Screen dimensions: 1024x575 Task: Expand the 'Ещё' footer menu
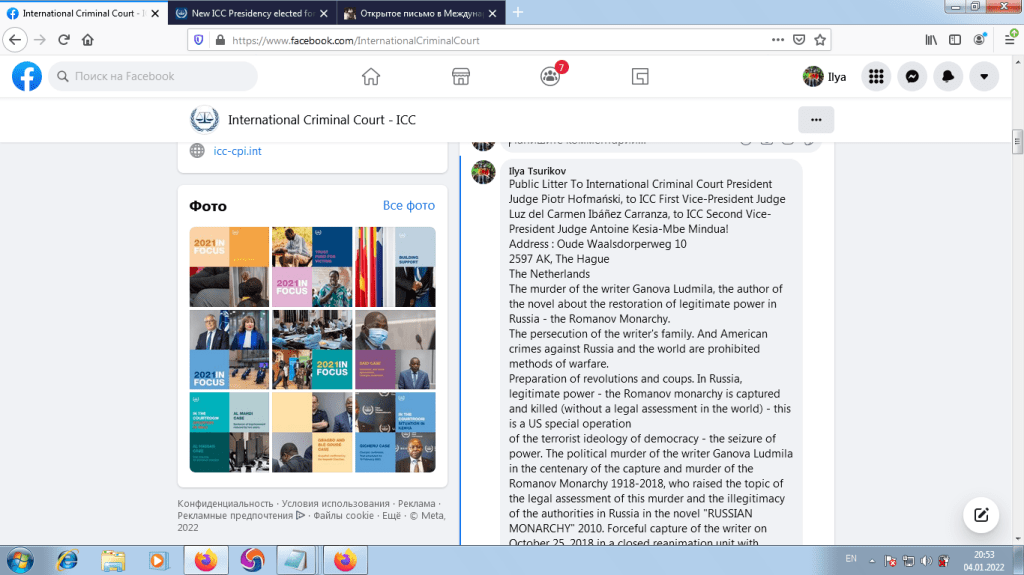pyautogui.click(x=391, y=516)
